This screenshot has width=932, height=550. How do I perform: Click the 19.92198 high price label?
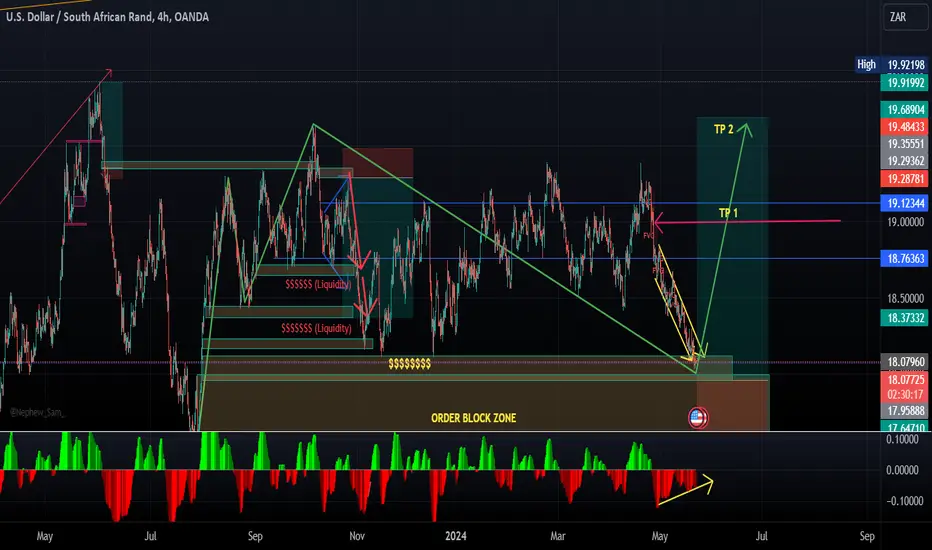point(905,64)
